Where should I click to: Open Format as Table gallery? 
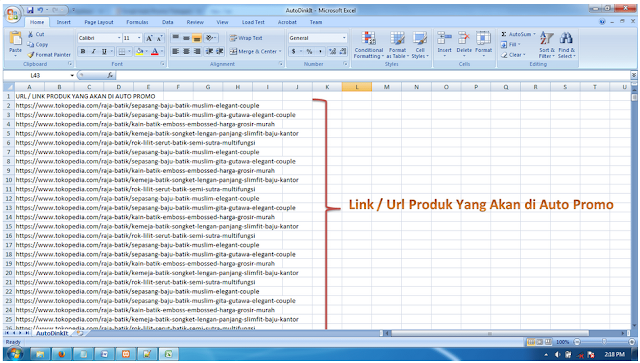[397, 45]
